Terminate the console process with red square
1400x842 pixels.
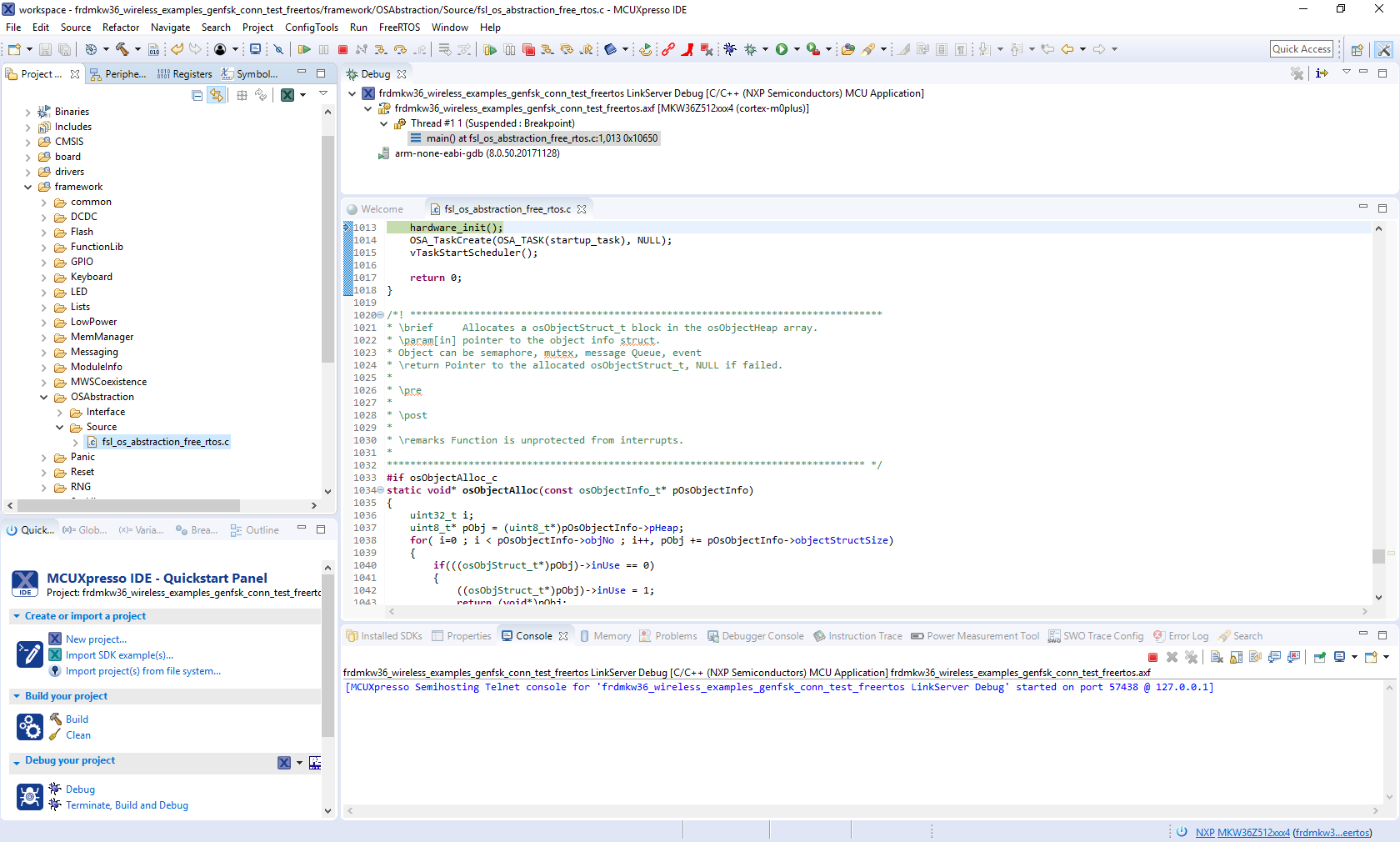1152,658
